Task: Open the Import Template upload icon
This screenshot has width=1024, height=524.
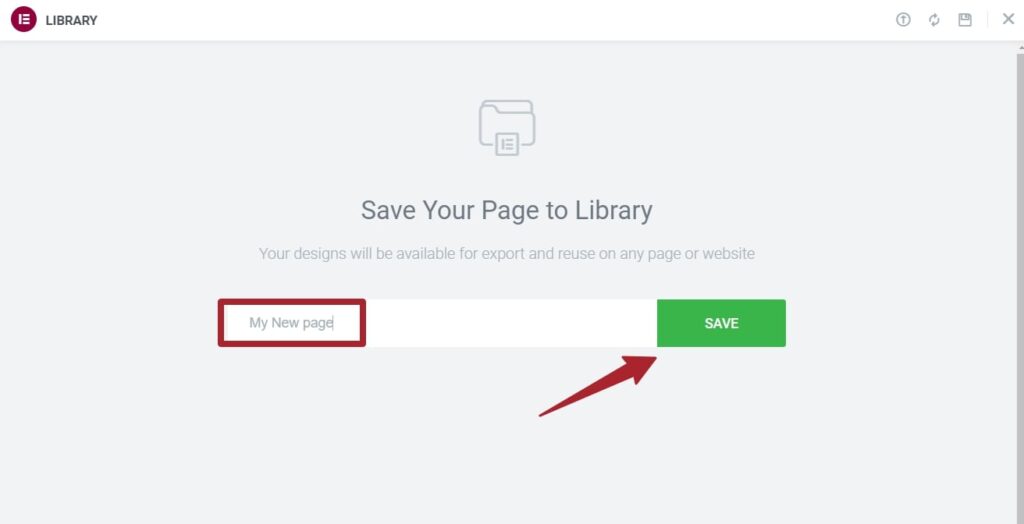Action: 903,20
